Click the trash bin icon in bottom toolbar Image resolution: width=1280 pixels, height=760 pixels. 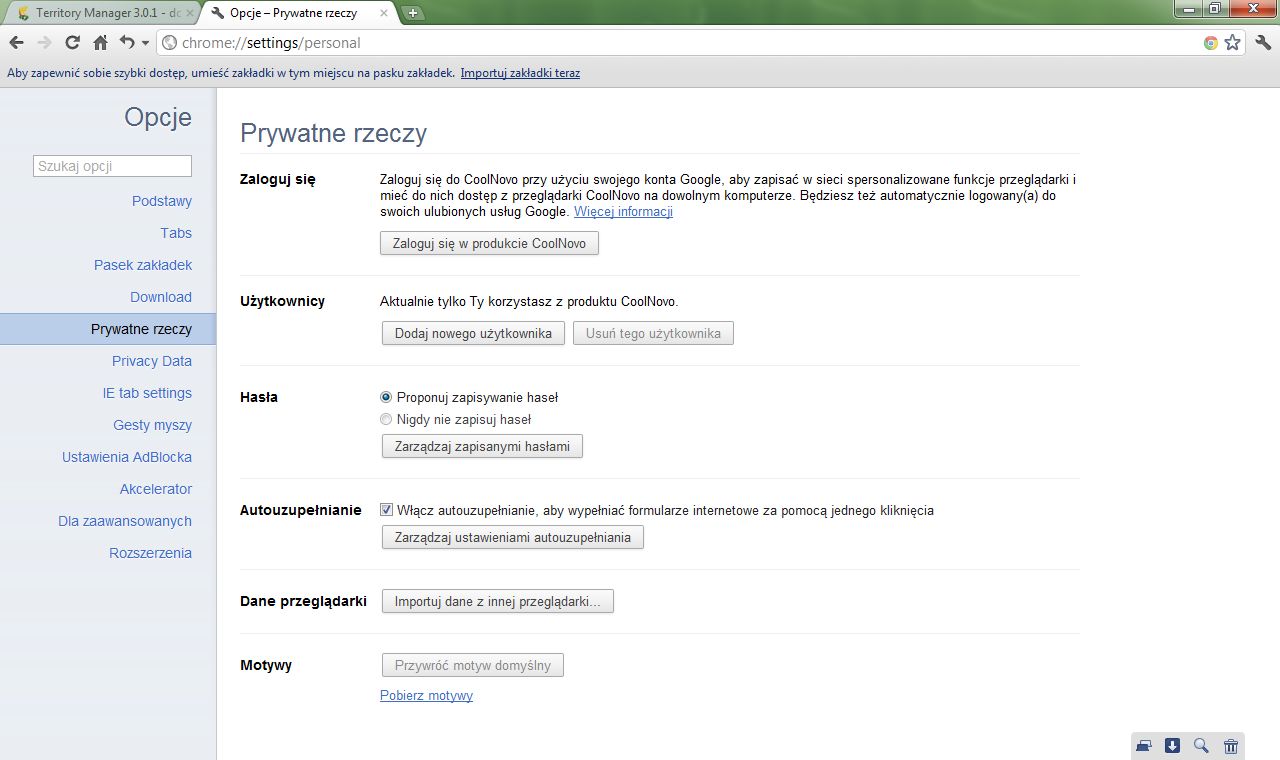click(x=1231, y=746)
